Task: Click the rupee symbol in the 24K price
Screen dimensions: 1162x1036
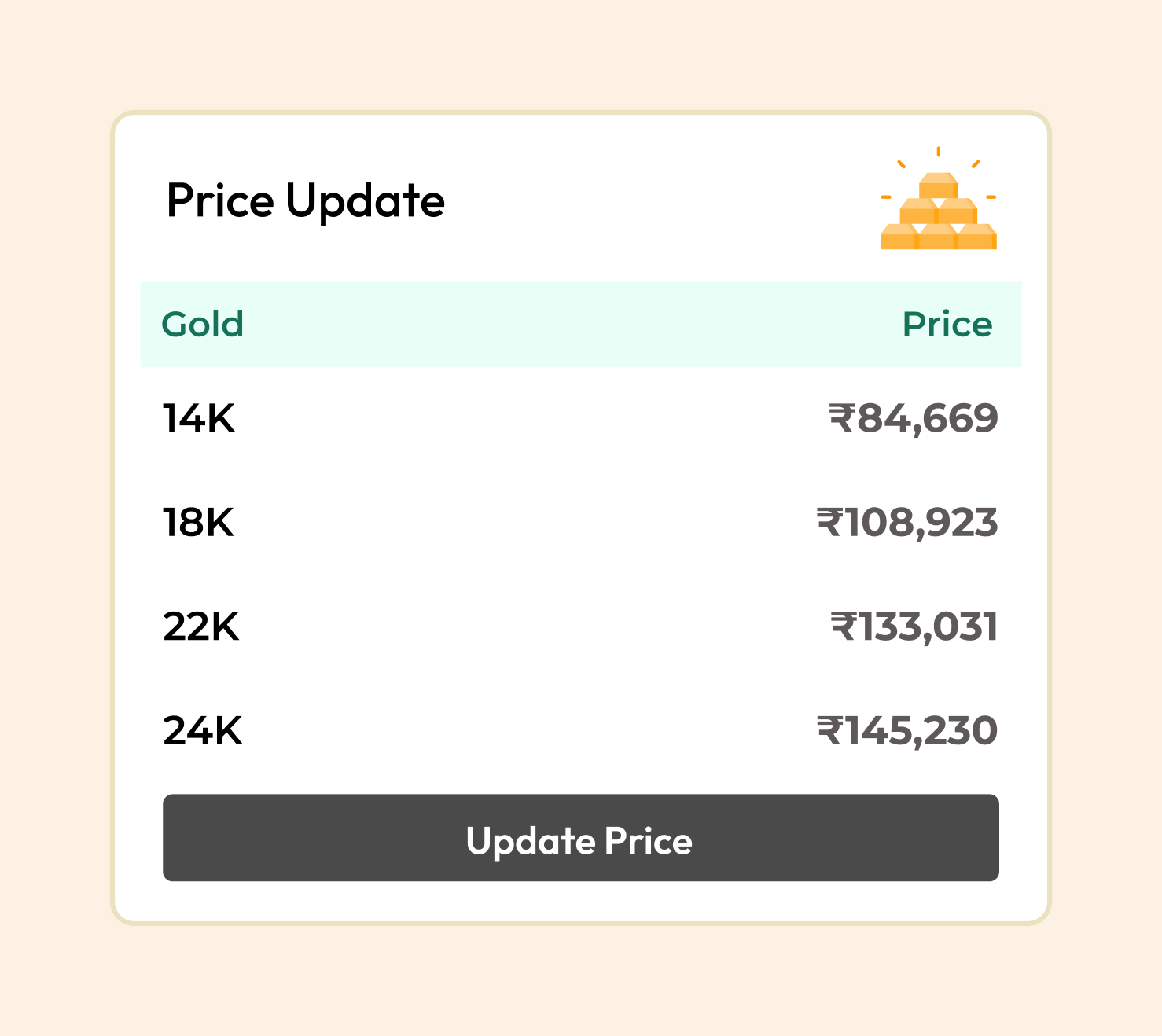Action: point(829,730)
